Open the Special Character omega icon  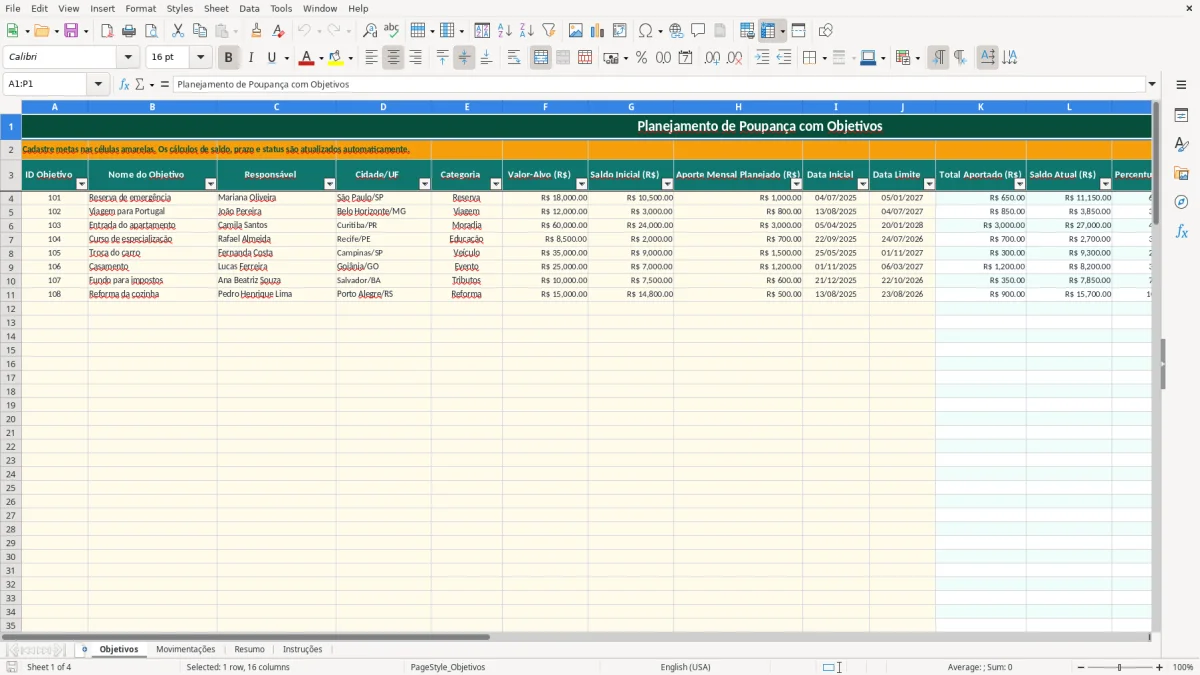pos(645,31)
